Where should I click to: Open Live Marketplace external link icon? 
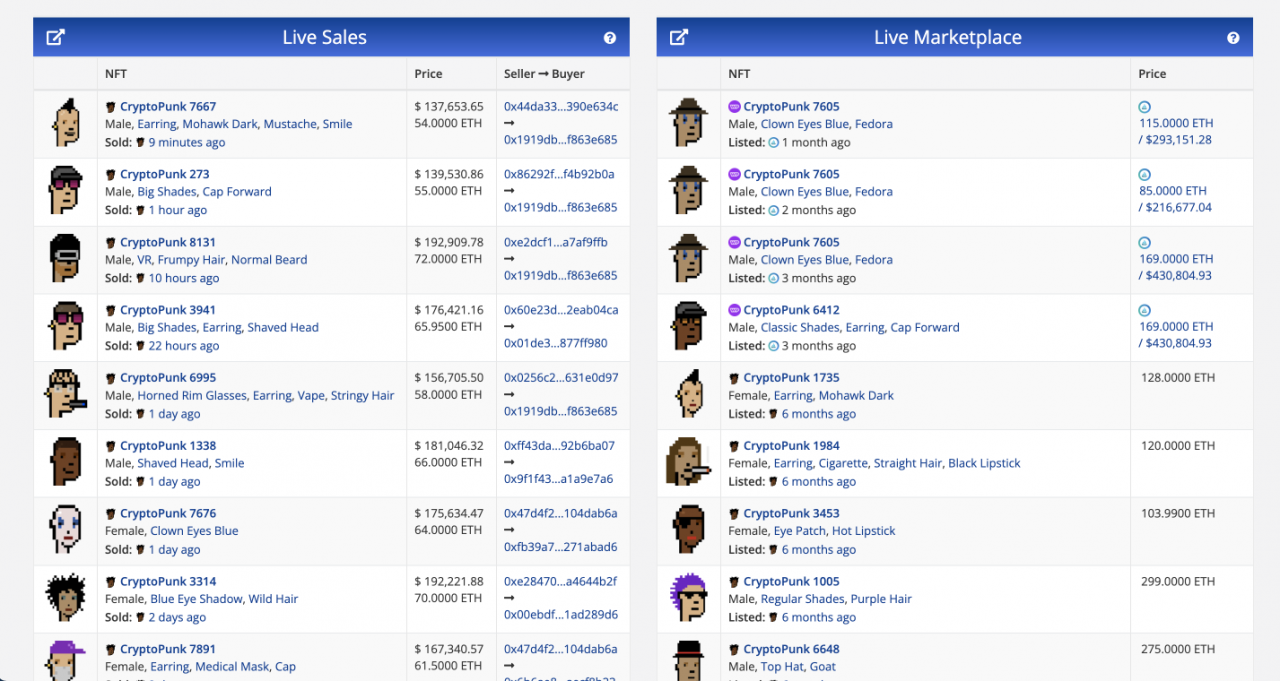point(679,38)
